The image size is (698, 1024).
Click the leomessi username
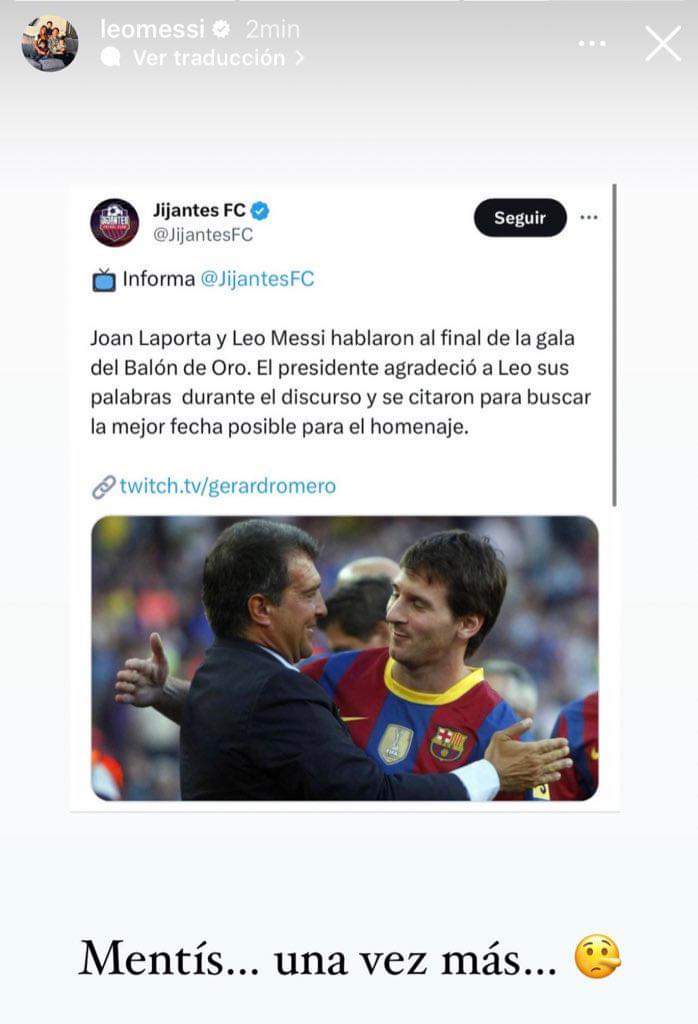click(152, 29)
